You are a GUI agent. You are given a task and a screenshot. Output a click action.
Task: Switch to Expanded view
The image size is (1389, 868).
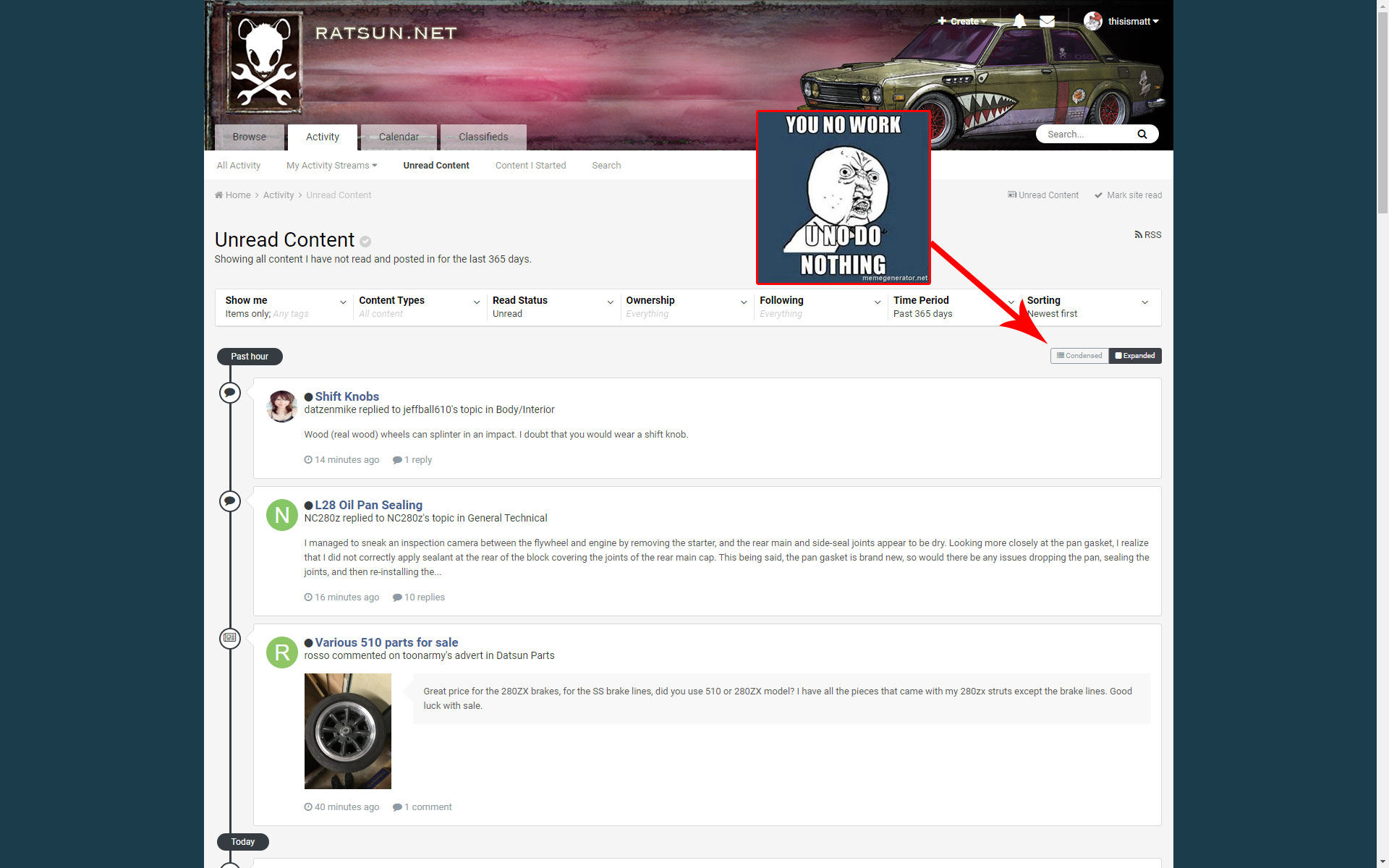pos(1135,356)
